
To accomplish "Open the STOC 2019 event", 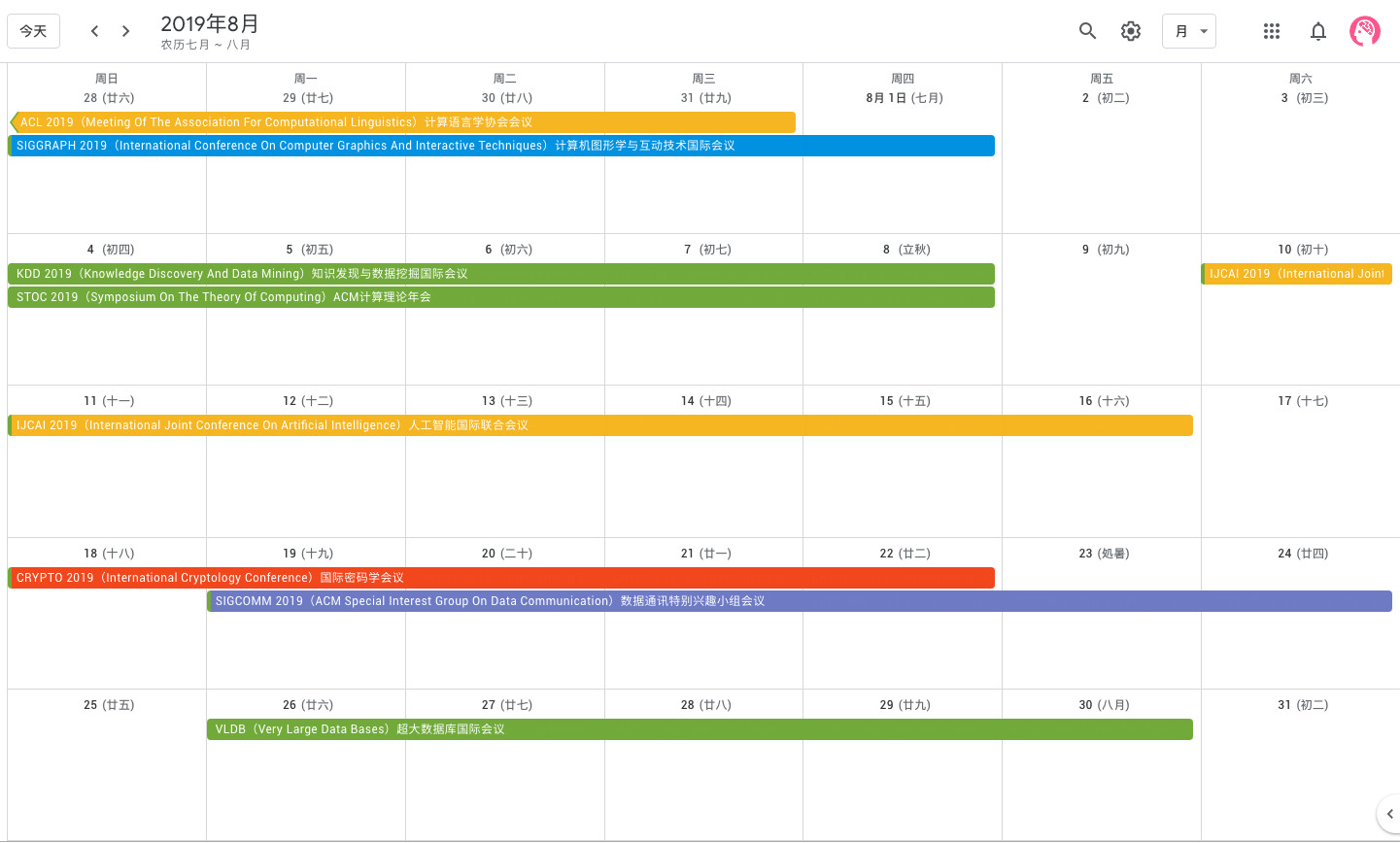I will pyautogui.click(x=501, y=297).
